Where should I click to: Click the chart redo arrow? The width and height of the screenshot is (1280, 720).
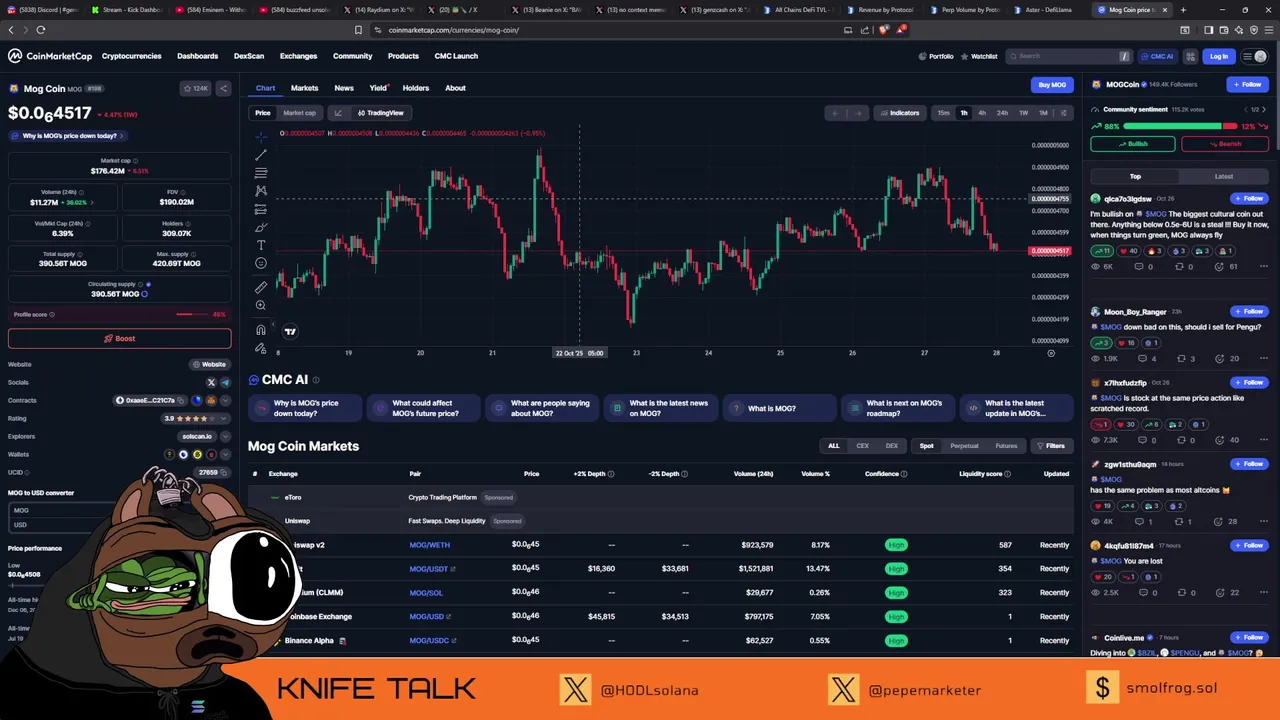(x=857, y=113)
